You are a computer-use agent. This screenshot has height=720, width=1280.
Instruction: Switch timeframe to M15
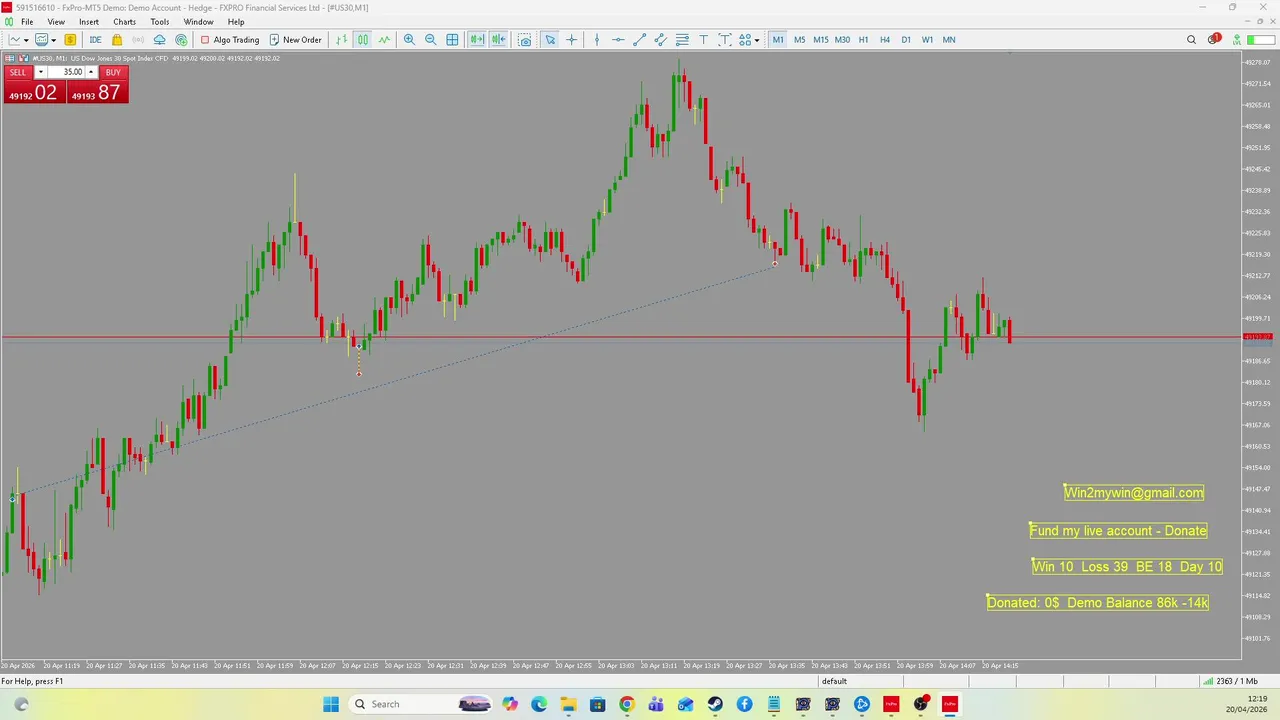[x=821, y=40]
